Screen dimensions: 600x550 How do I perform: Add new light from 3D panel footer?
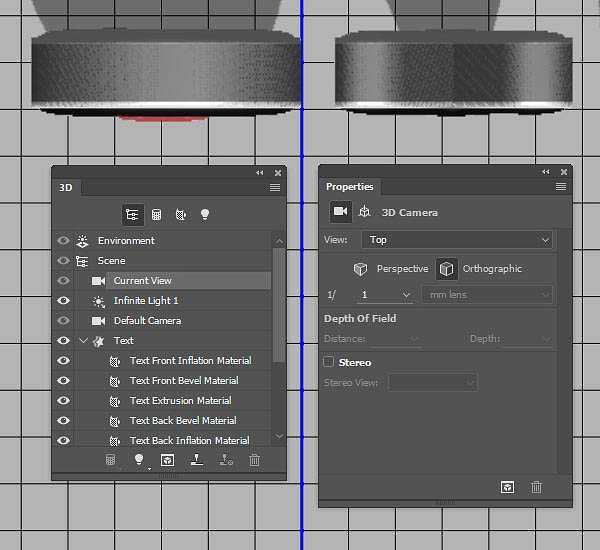coord(139,460)
